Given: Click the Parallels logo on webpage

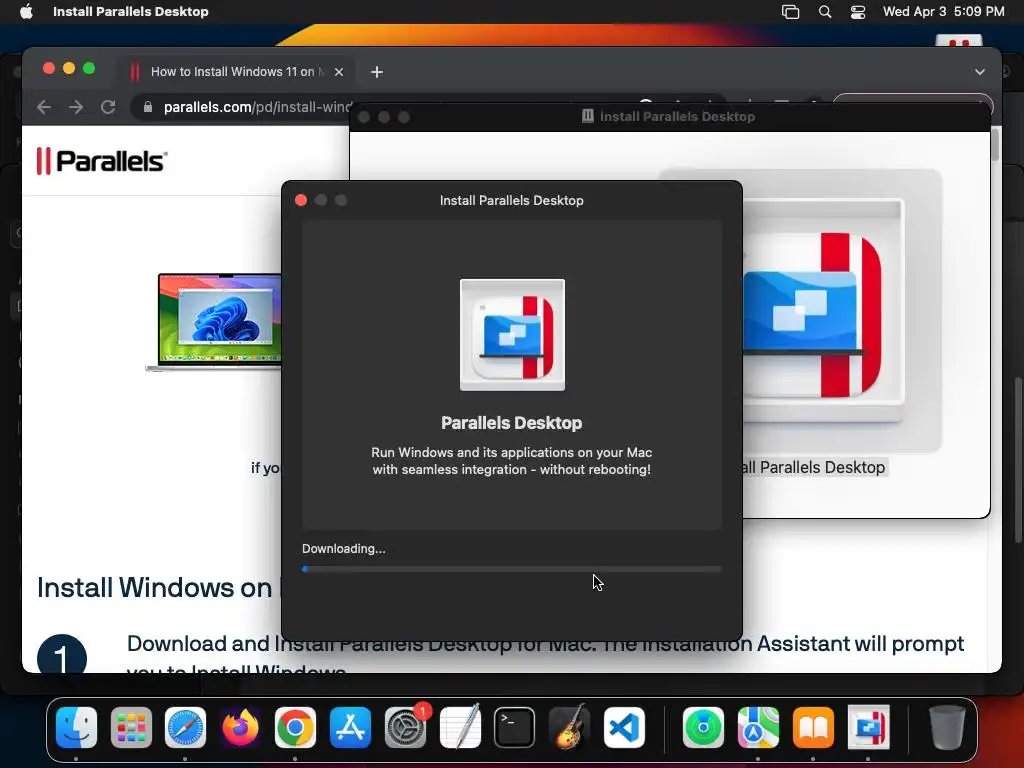Looking at the screenshot, I should point(103,161).
